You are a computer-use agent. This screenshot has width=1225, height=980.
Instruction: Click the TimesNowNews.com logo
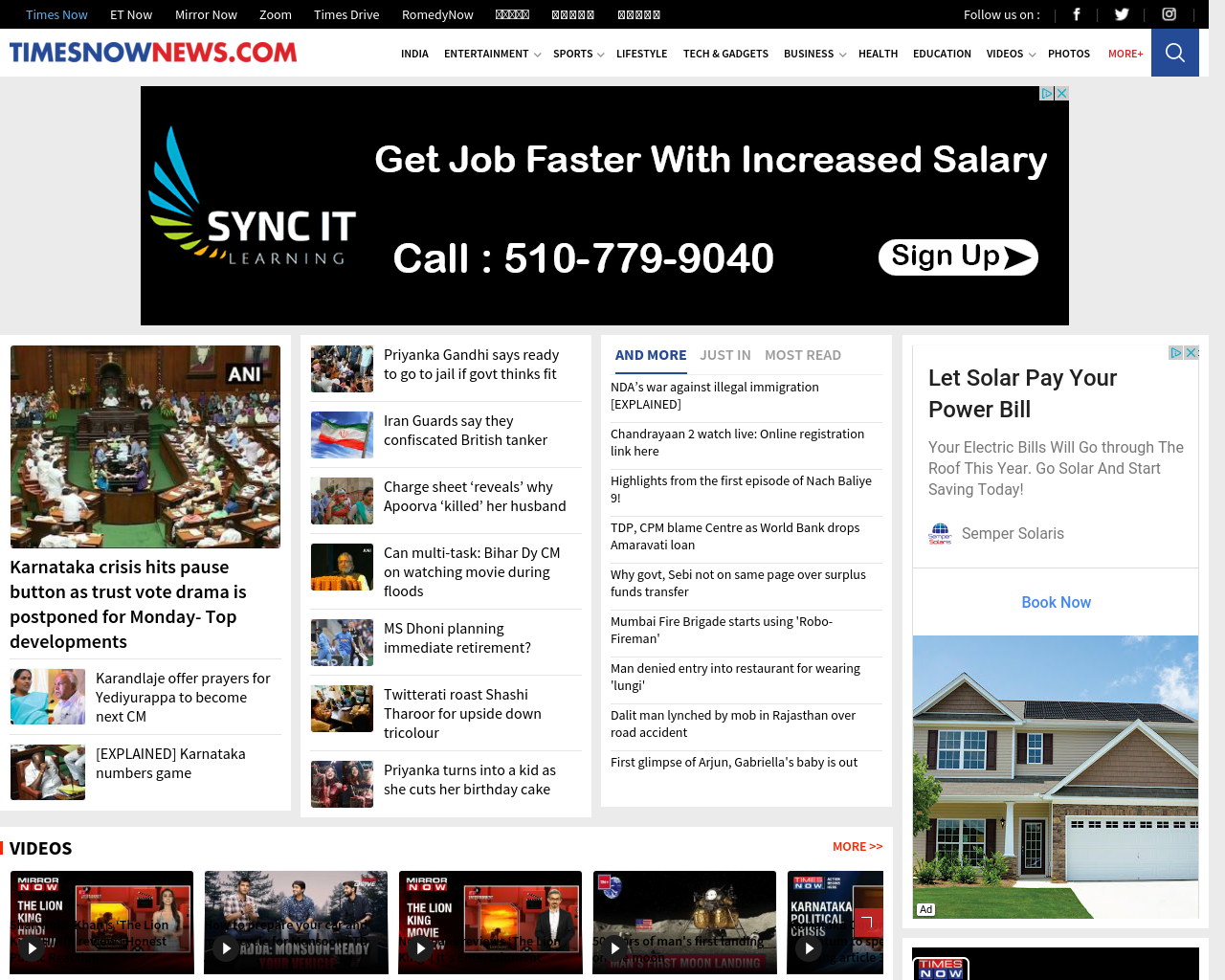[x=153, y=53]
